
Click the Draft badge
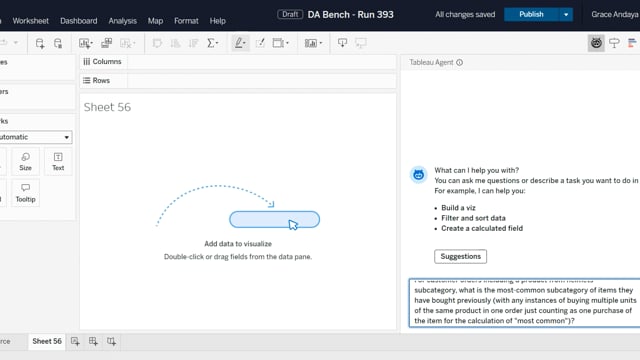[290, 14]
